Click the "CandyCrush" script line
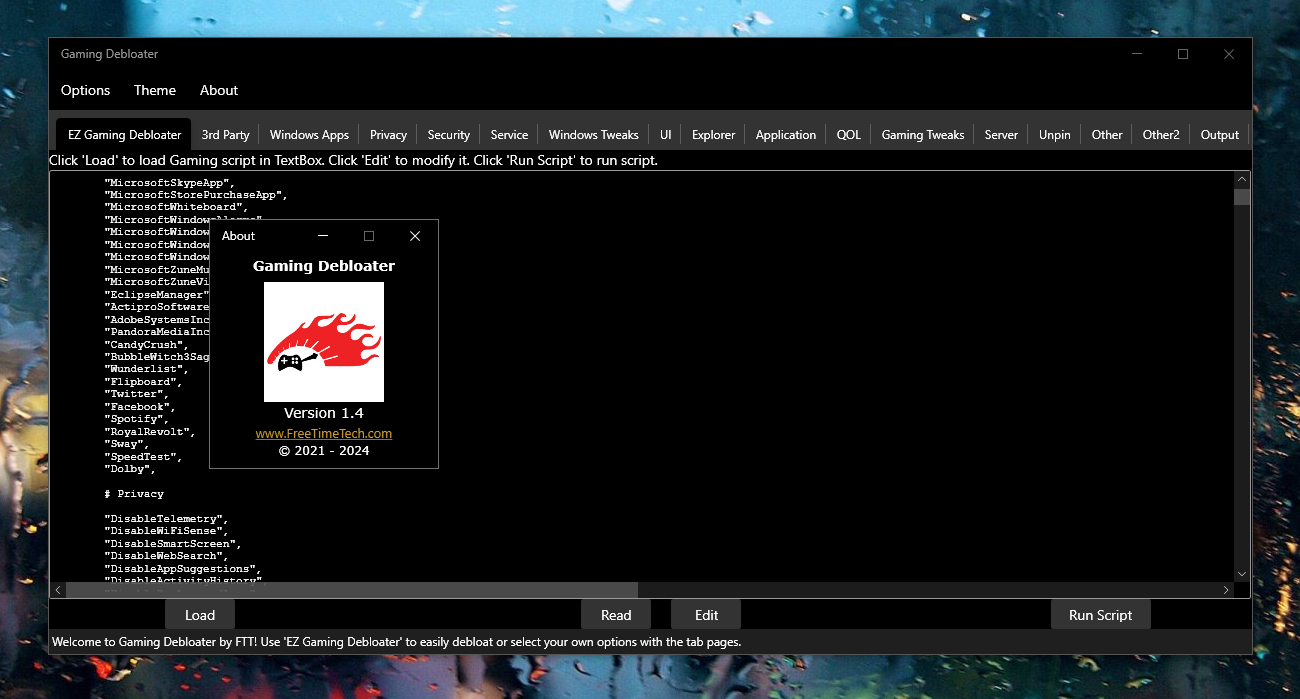This screenshot has width=1300, height=699. (x=146, y=344)
